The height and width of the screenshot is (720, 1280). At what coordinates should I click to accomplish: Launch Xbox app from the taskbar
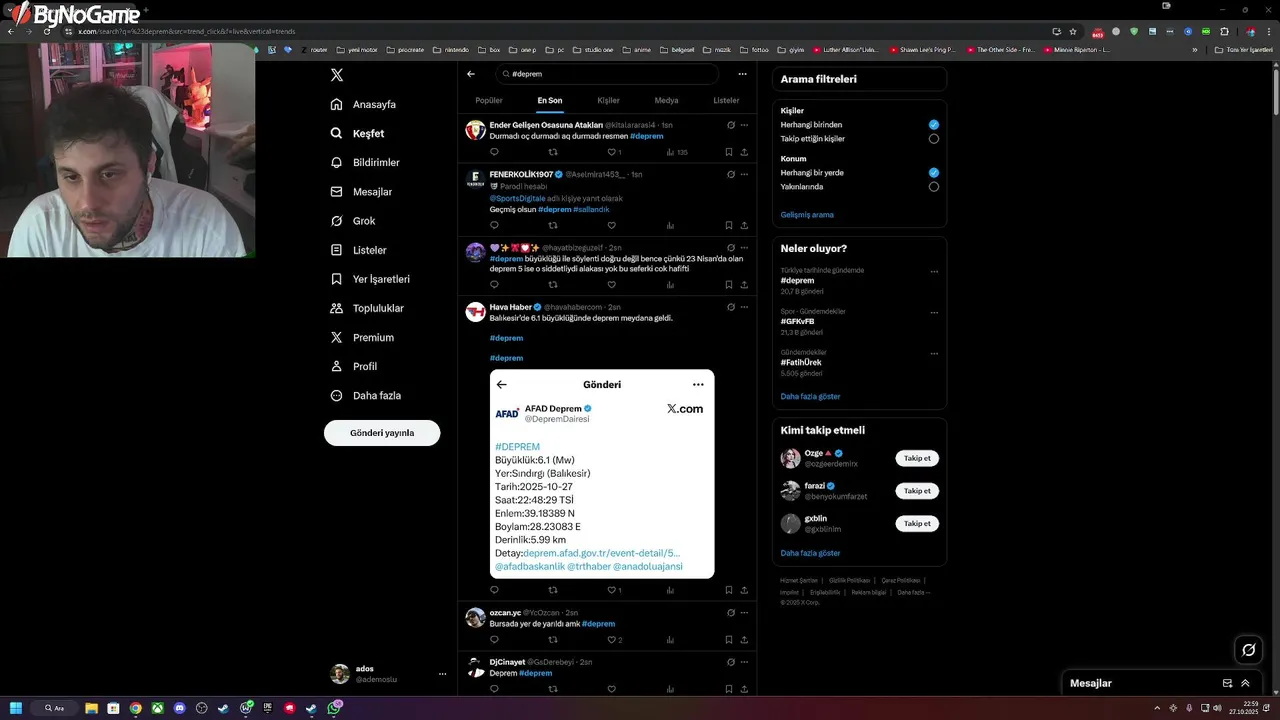(158, 708)
